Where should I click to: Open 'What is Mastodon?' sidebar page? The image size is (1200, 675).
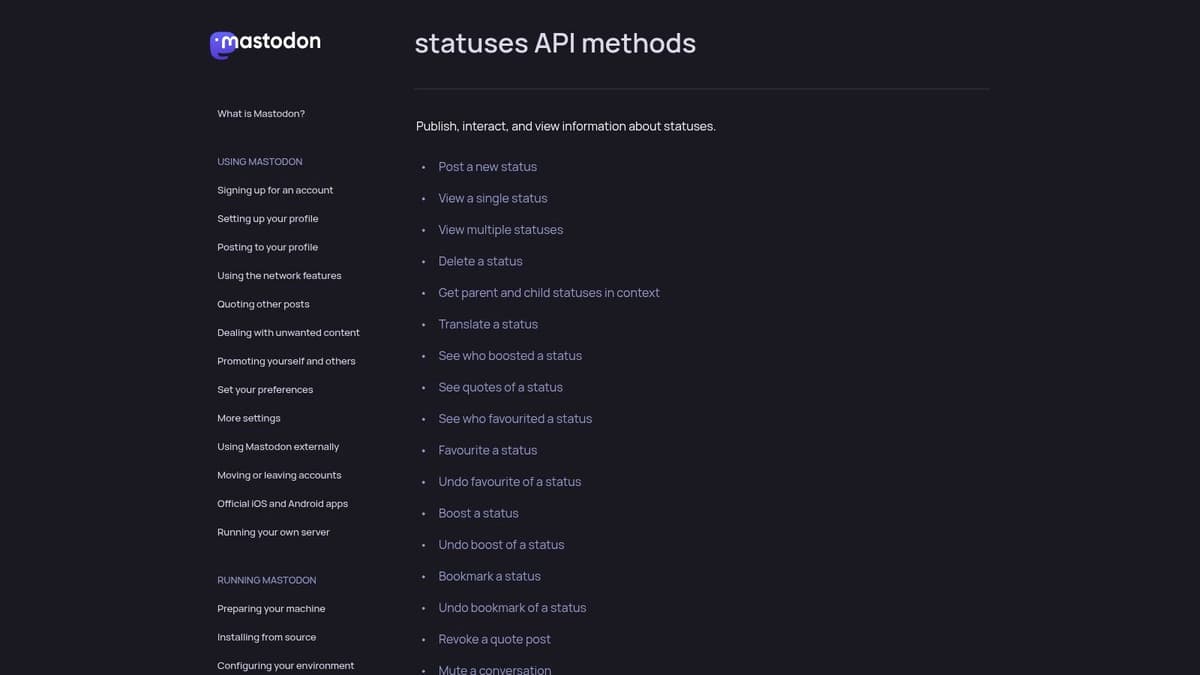pyautogui.click(x=261, y=114)
